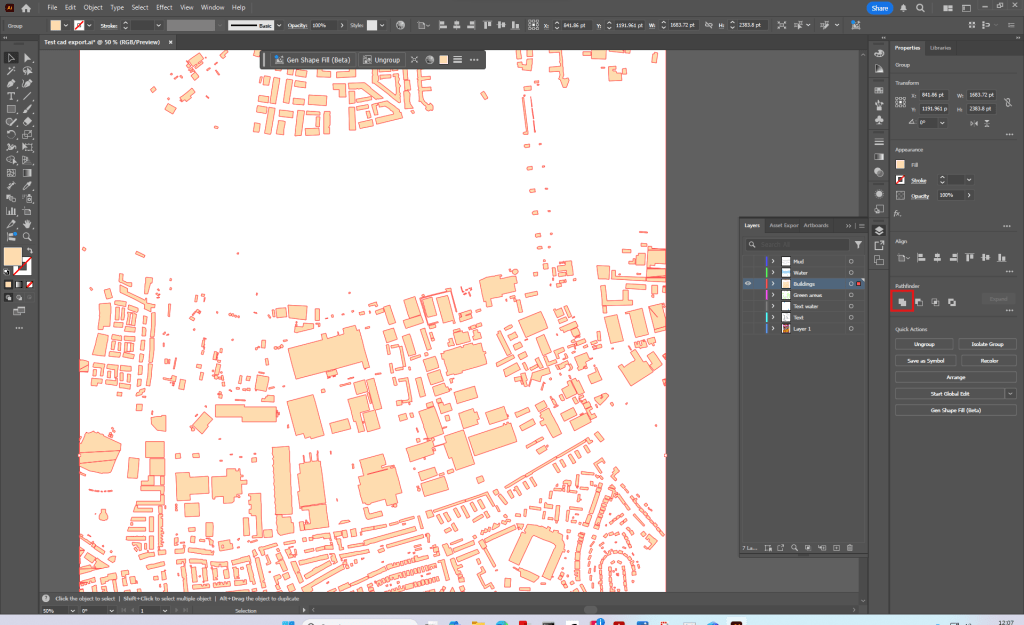Screen dimensions: 1024x625
Task: Select the Direct Selection tool
Action: (x=27, y=58)
